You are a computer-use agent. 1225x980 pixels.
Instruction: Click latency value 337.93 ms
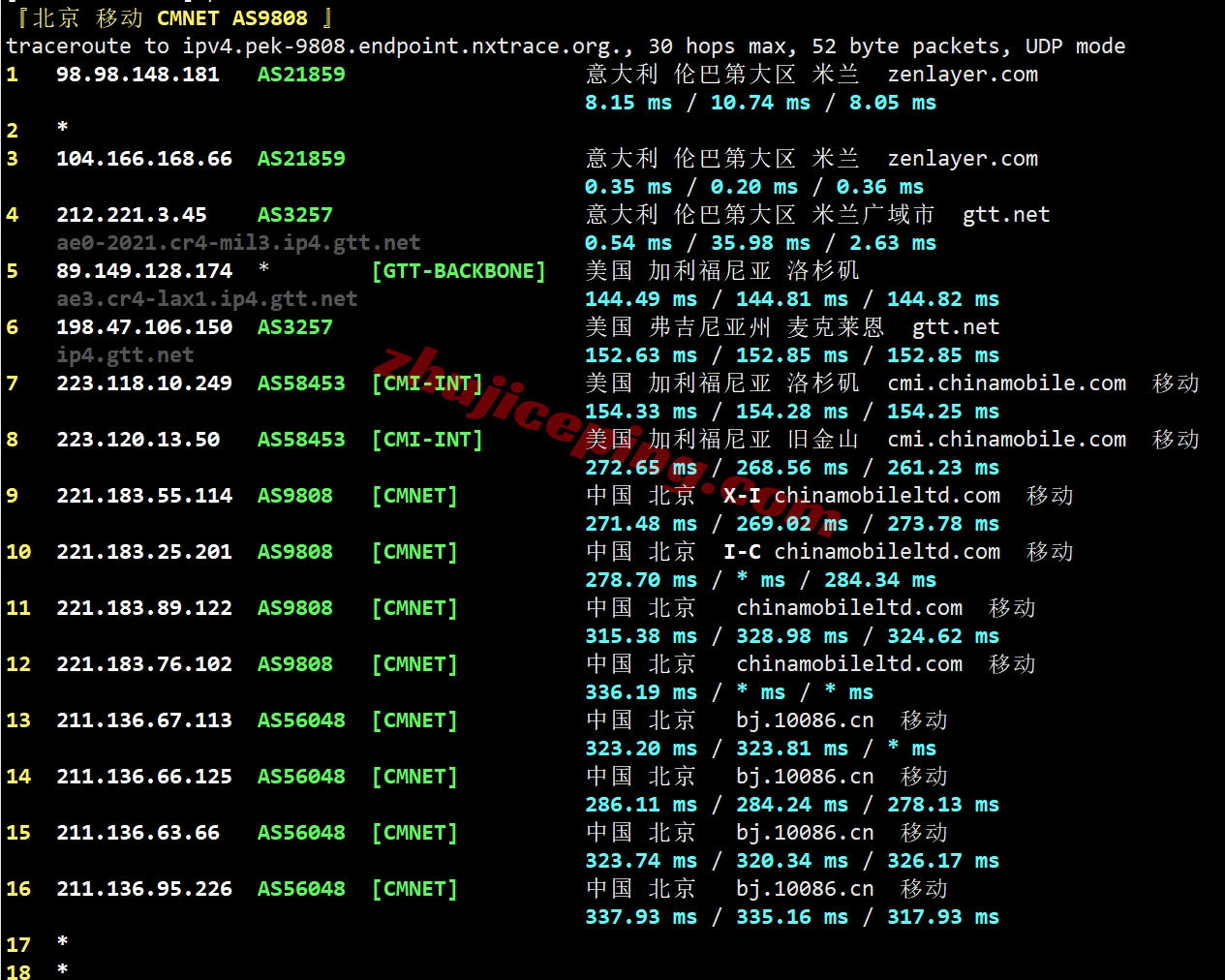pos(641,917)
